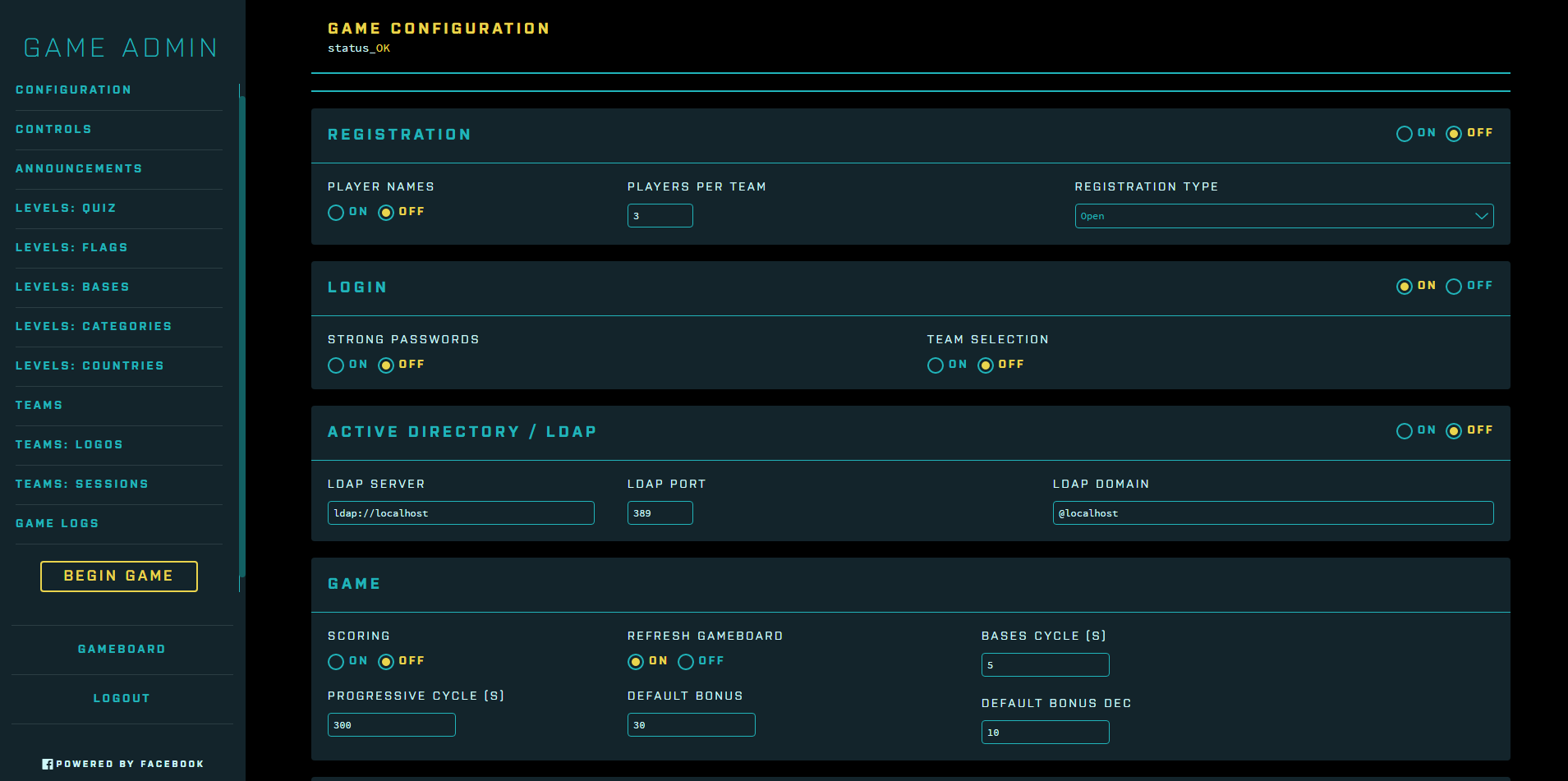Turn Active Directory / LDAP ON
Screen dimensions: 1568x781
click(x=1405, y=431)
